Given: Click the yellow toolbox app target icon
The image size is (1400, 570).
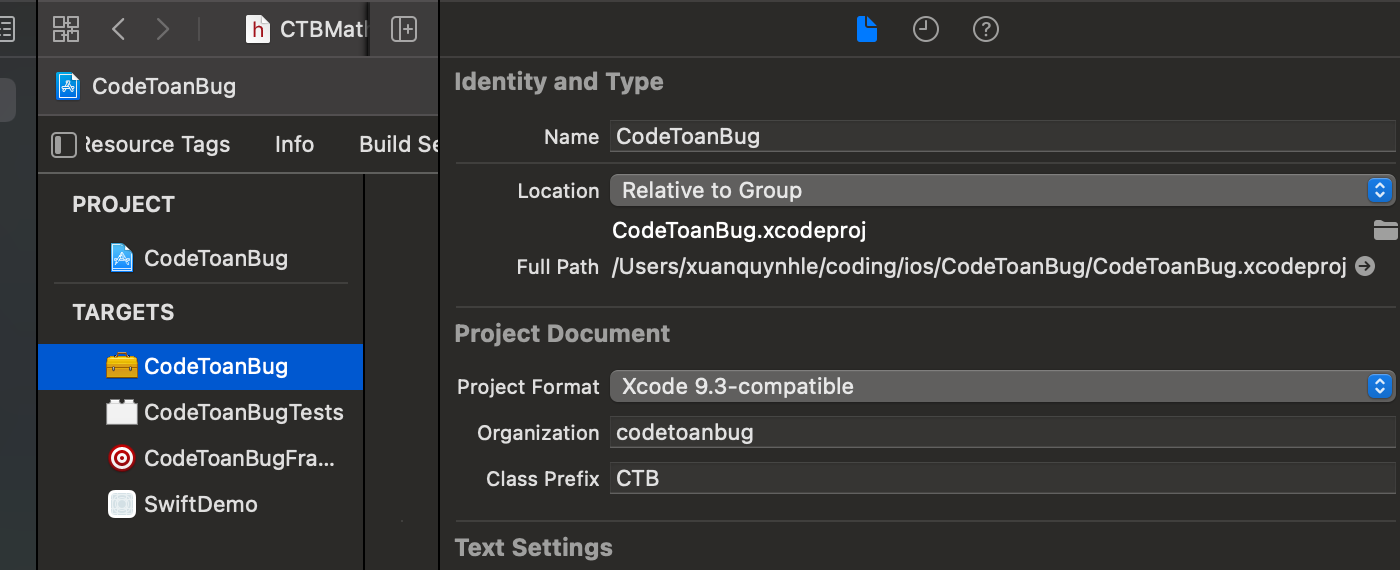Looking at the screenshot, I should [122, 366].
